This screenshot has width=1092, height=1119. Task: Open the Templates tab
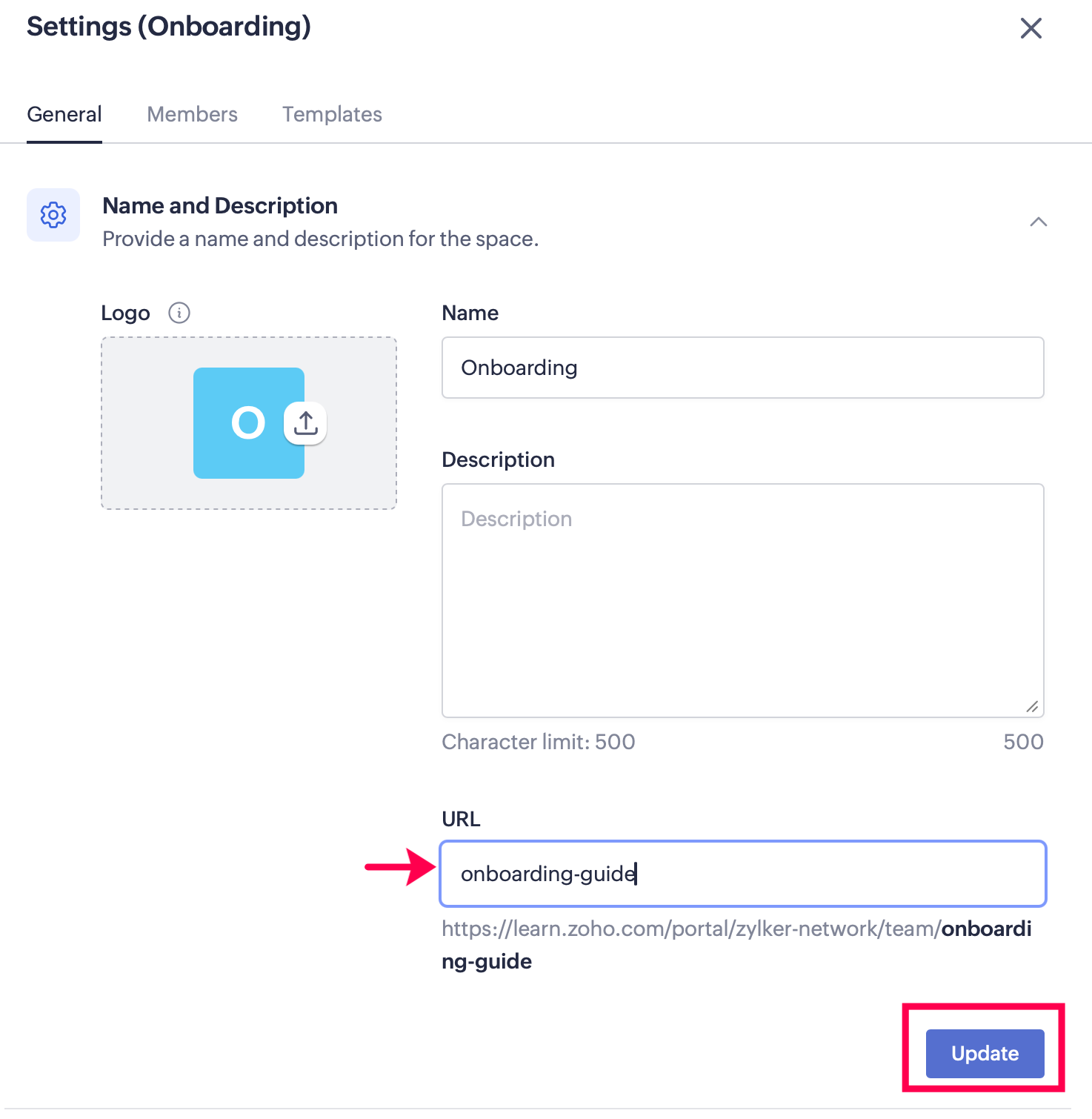point(332,114)
